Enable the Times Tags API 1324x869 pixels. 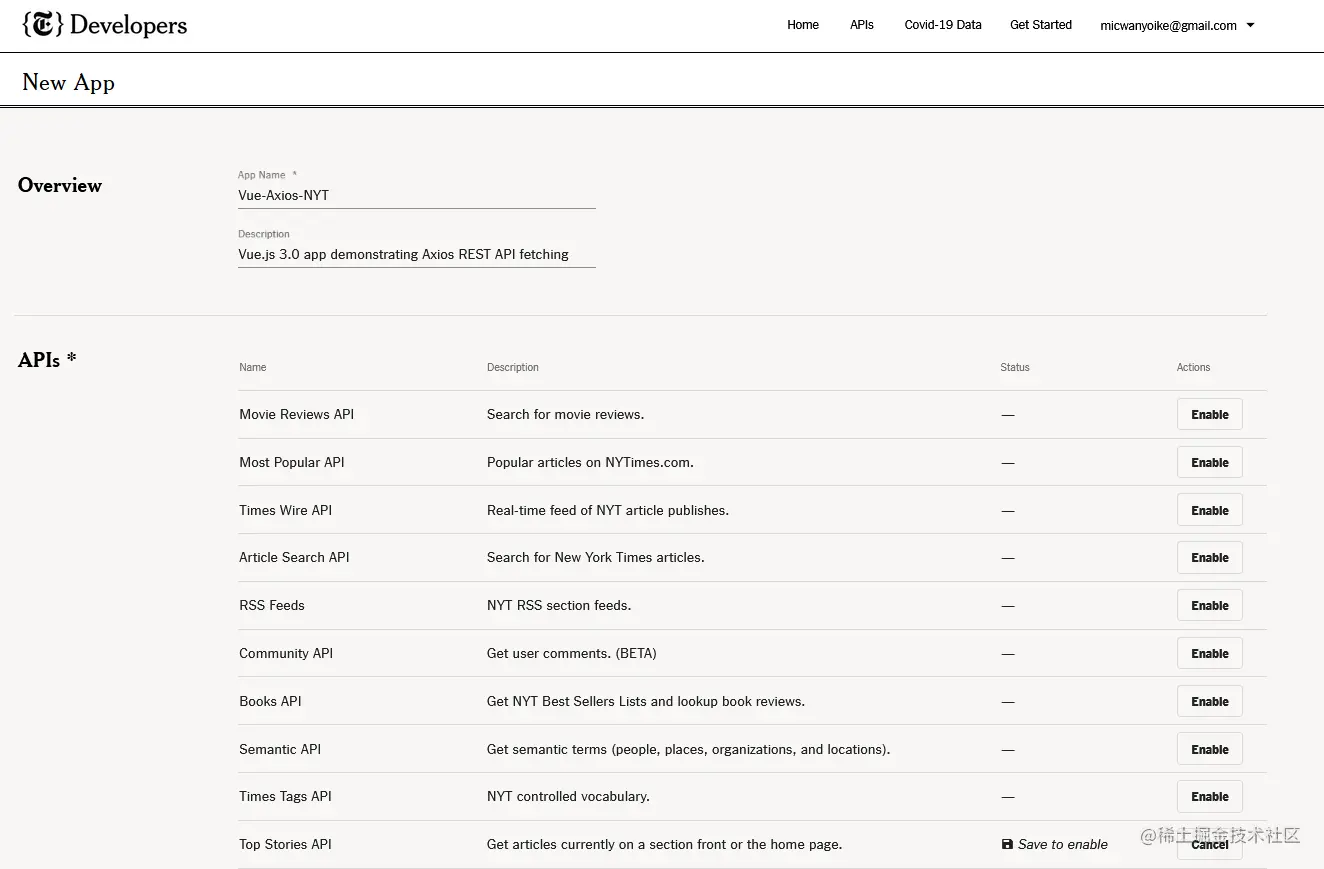(x=1209, y=796)
